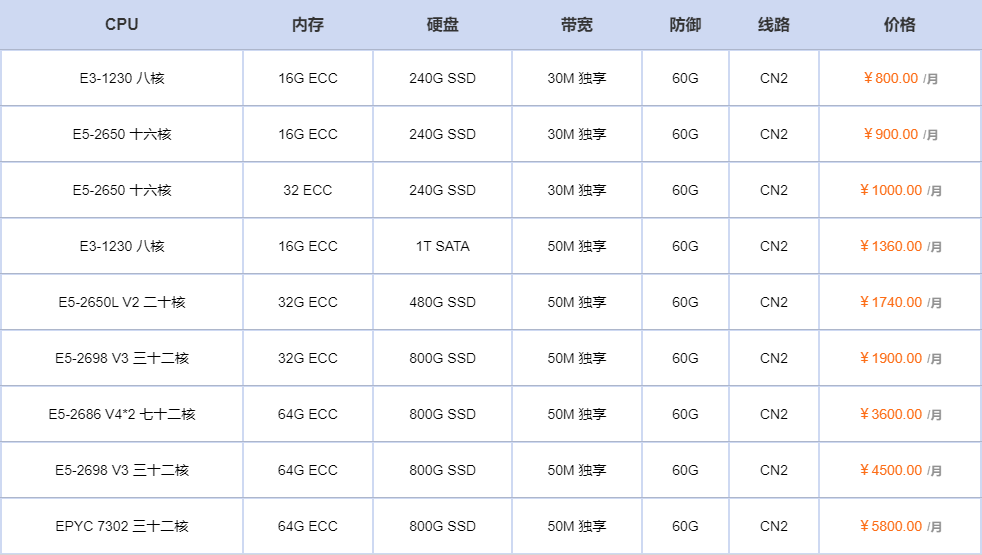Select the 1T SATA disk cell
This screenshot has height=555, width=982.
click(x=442, y=246)
